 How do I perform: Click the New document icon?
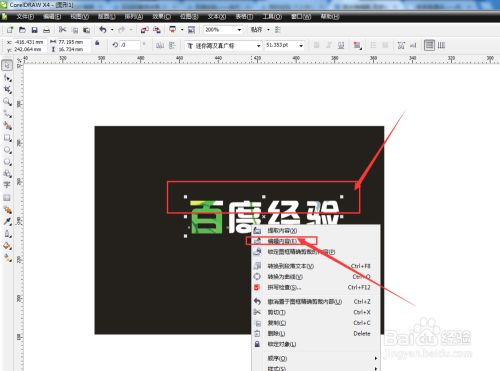click(x=10, y=30)
